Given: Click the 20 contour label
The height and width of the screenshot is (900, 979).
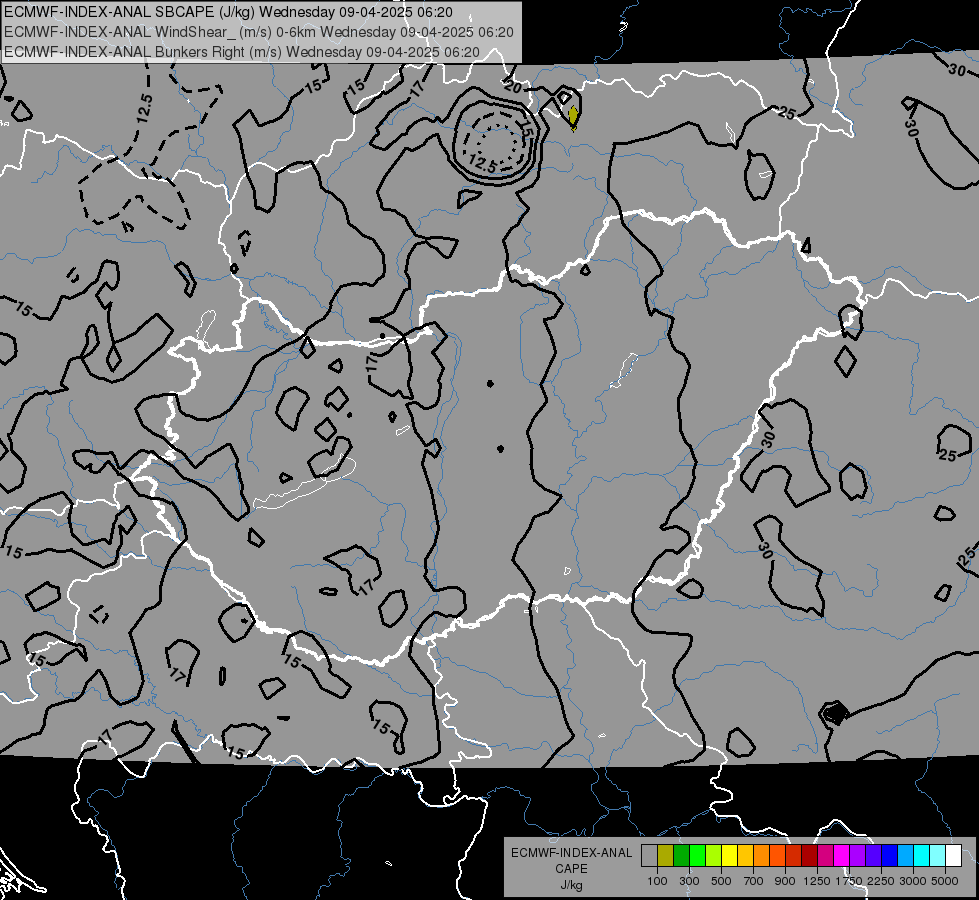Looking at the screenshot, I should [x=513, y=87].
